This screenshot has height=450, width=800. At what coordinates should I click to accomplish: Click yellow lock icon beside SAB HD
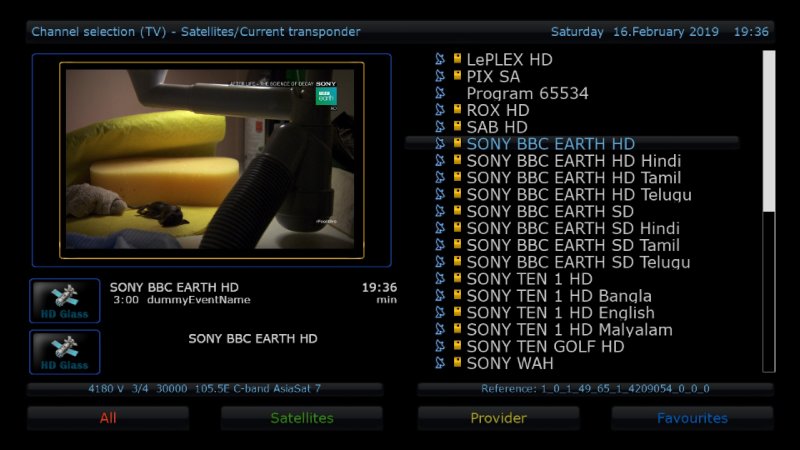click(x=457, y=126)
